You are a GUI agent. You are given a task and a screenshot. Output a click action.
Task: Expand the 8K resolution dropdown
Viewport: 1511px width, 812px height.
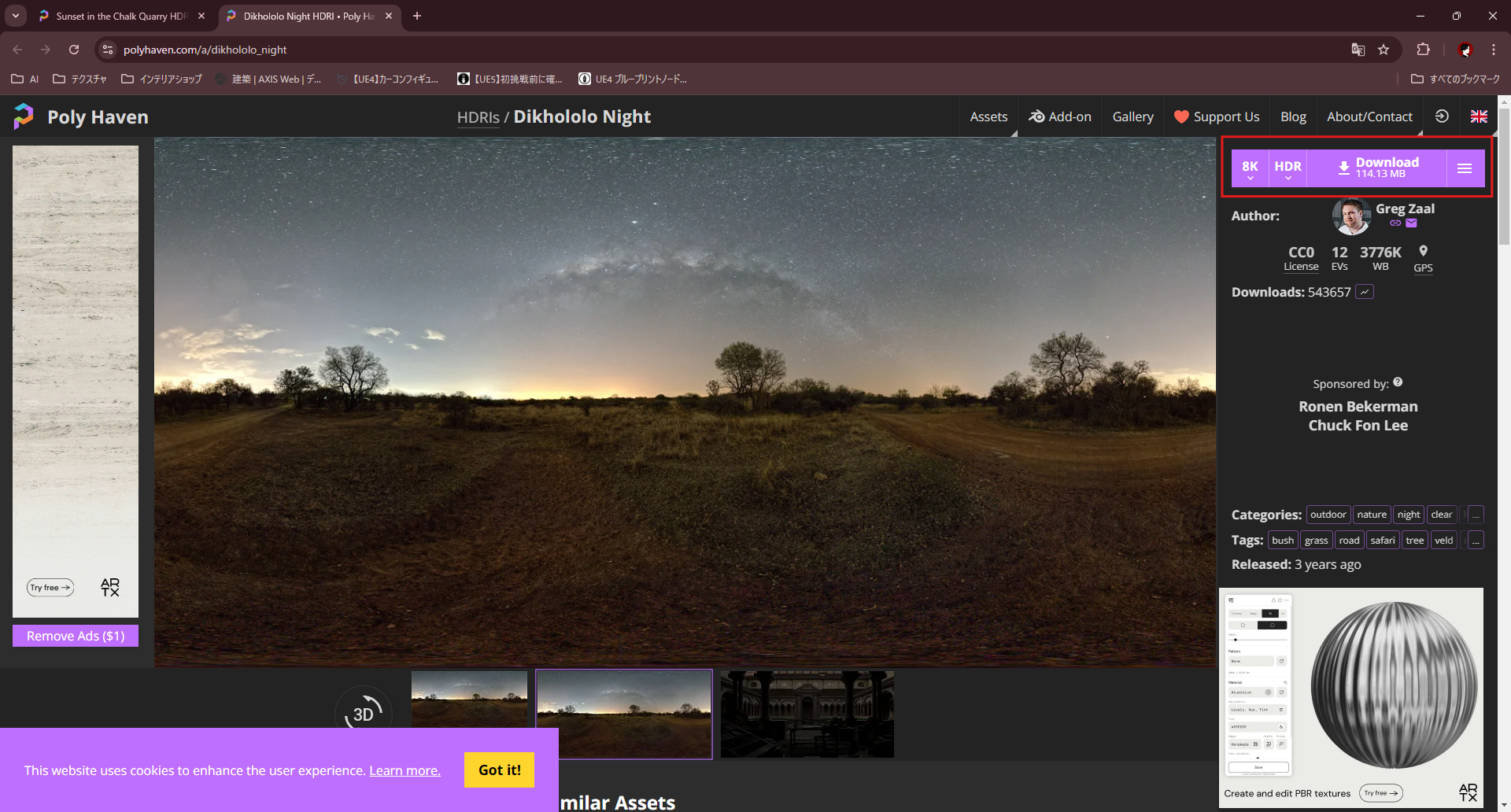pos(1250,168)
